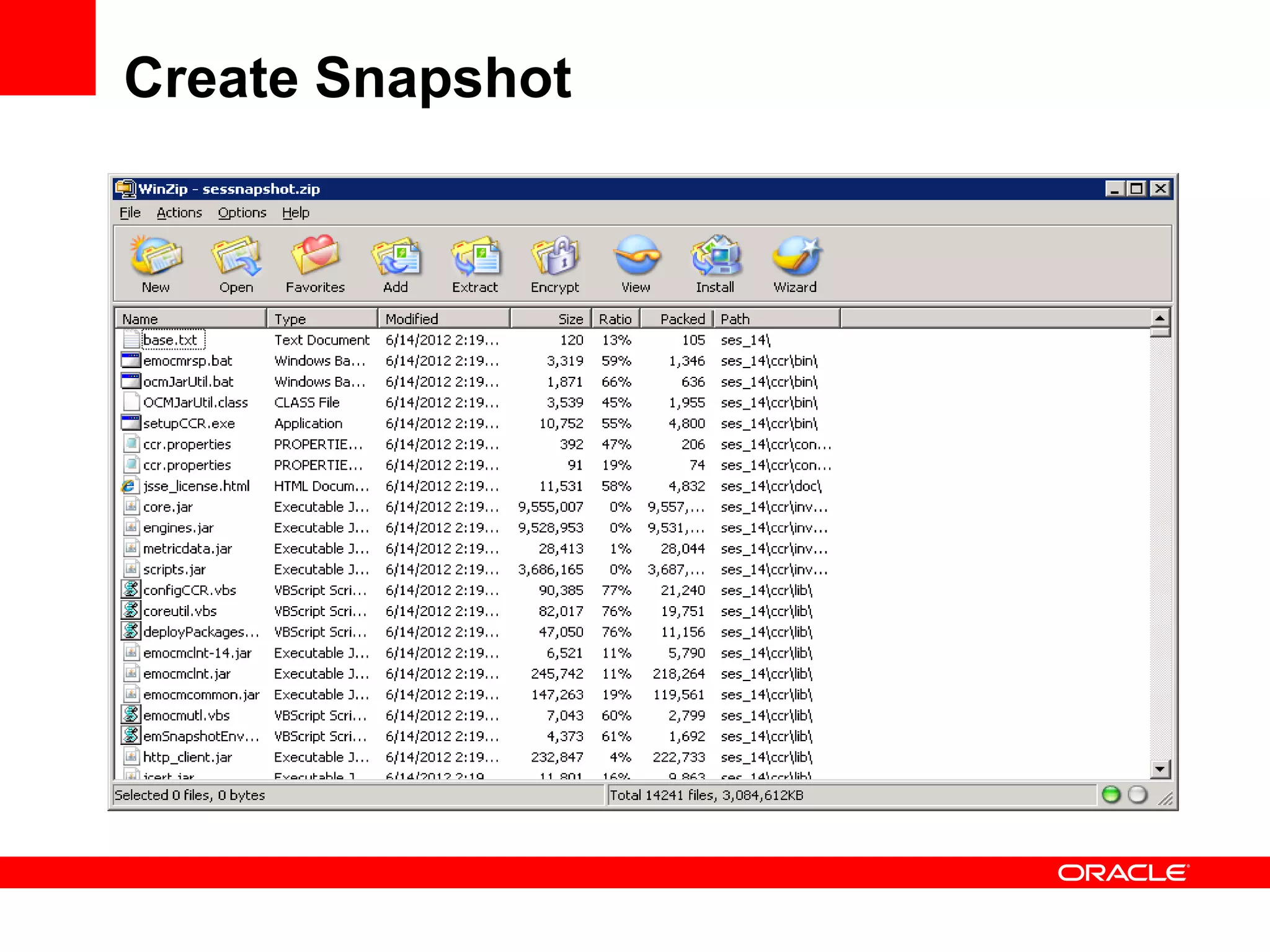Click the 9,555,007 size value

[551, 506]
